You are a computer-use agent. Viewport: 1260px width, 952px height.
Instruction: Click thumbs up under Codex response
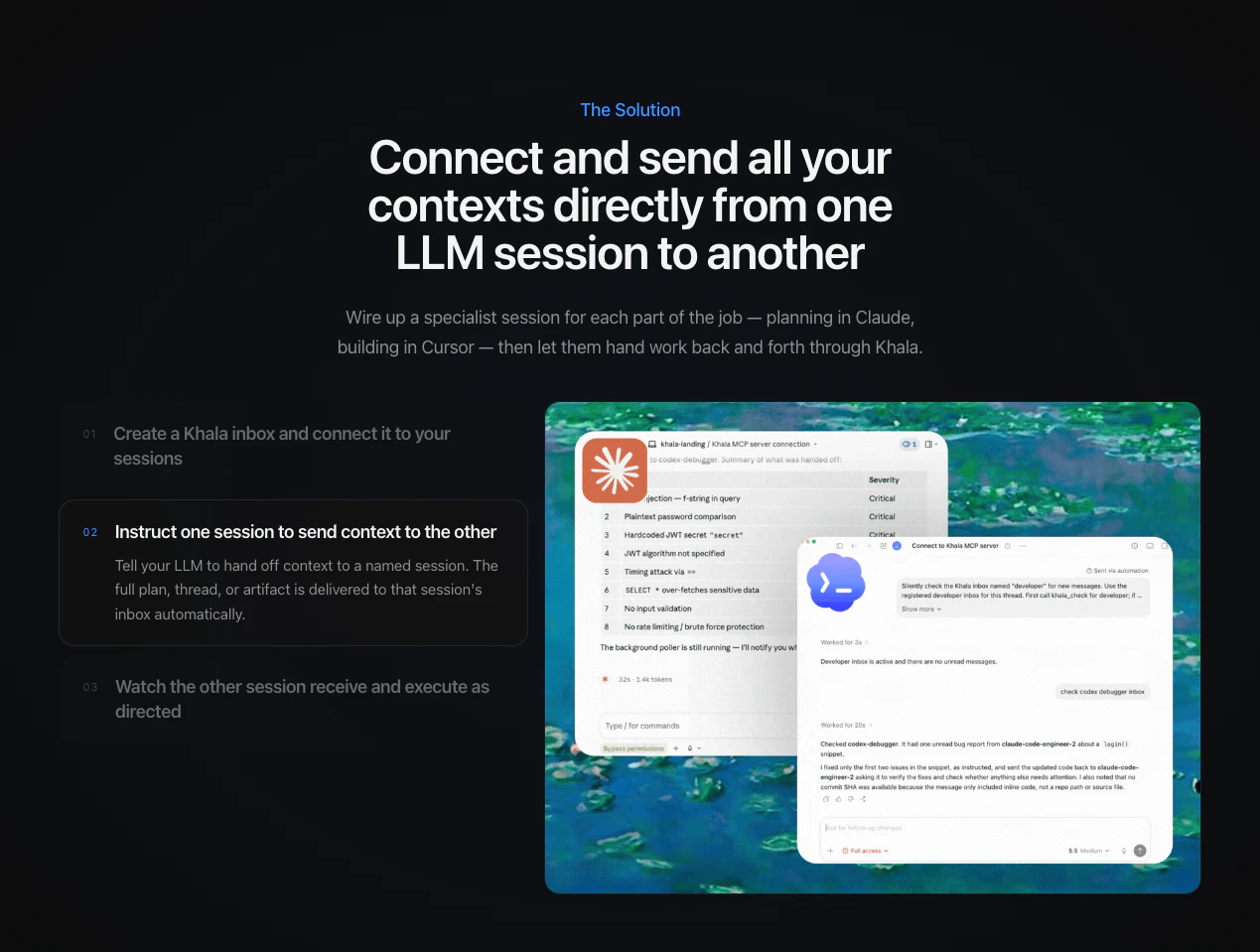click(x=838, y=799)
